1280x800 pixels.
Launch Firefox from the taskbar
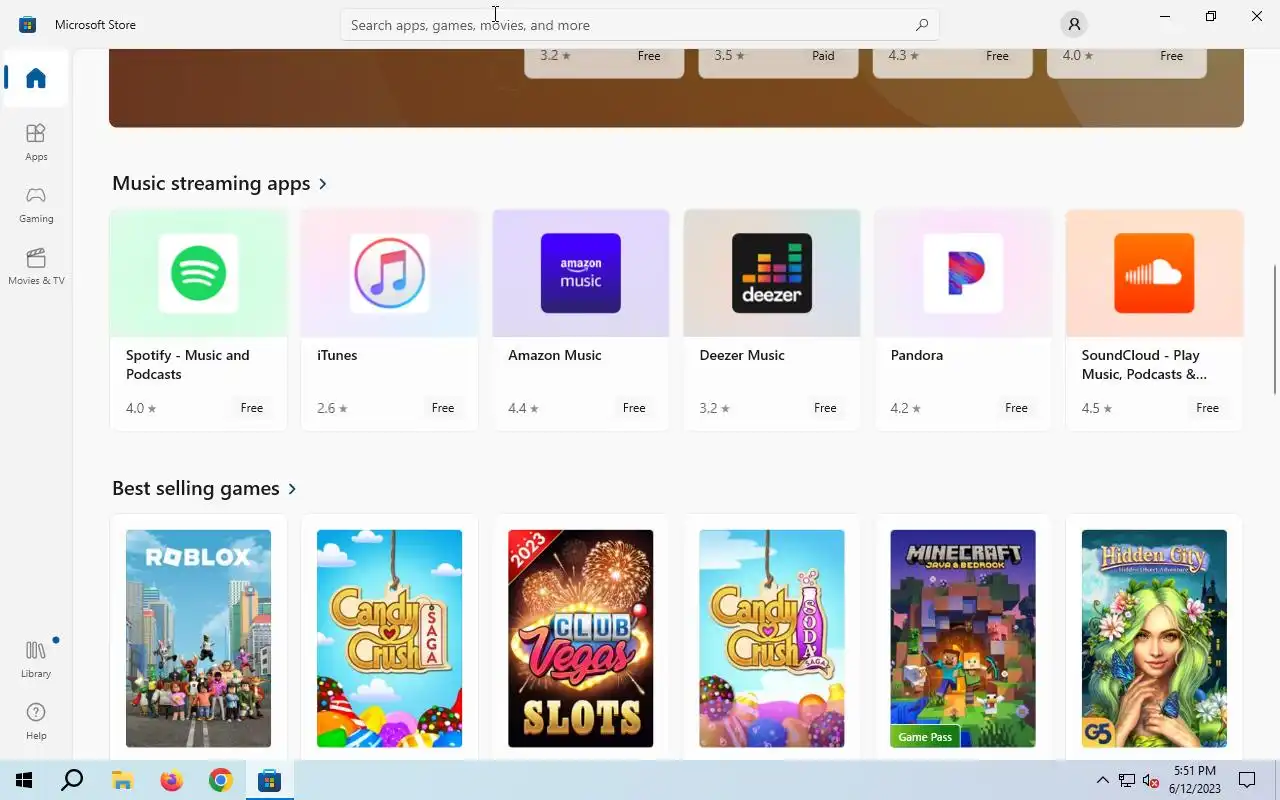[171, 780]
